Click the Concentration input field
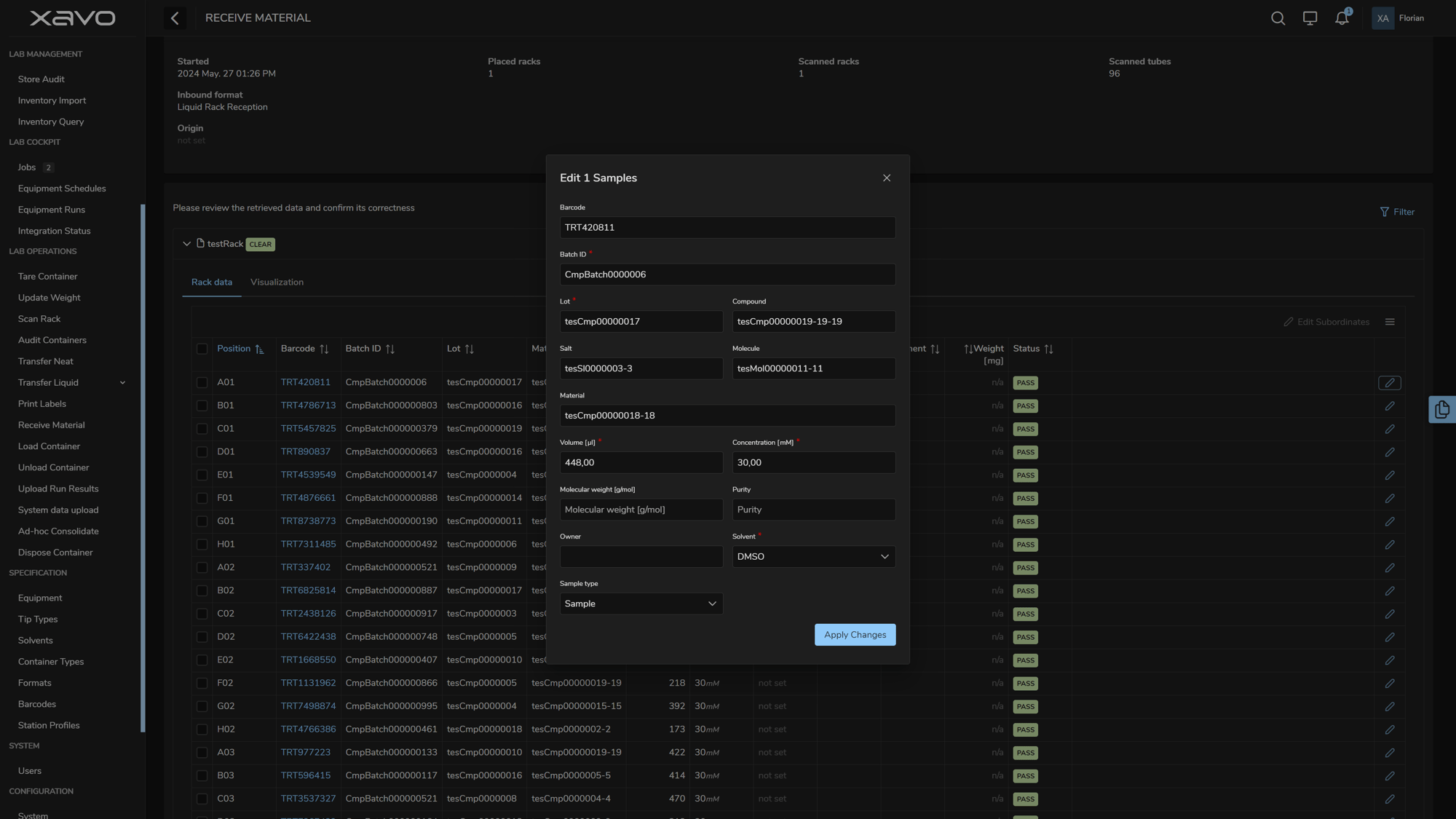 click(812, 462)
